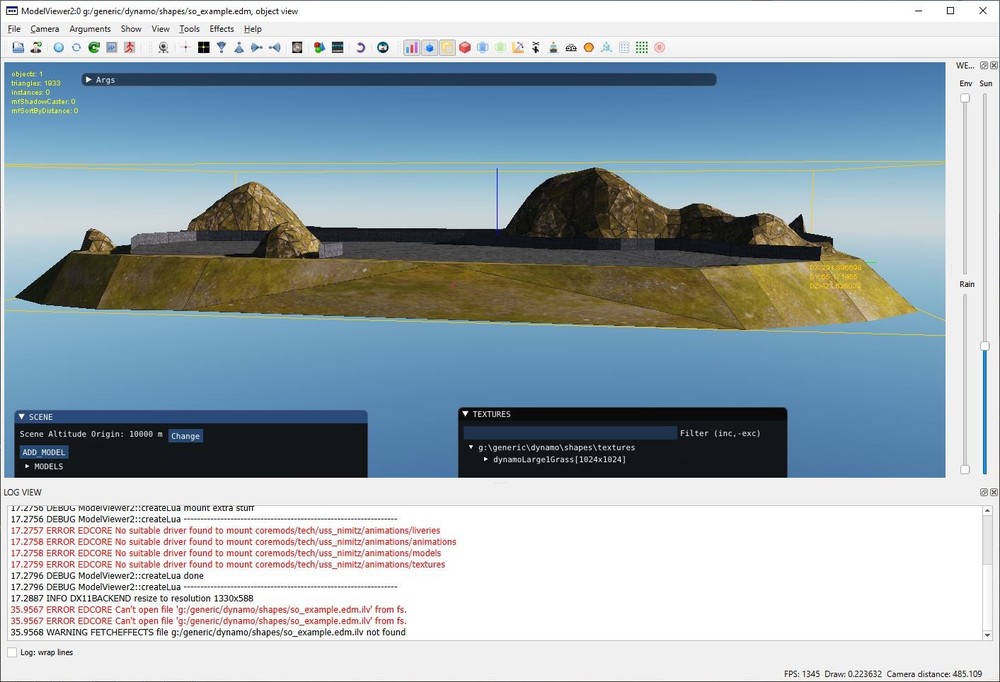Click the webcam camera toolbar icon

pyautogui.click(x=162, y=47)
